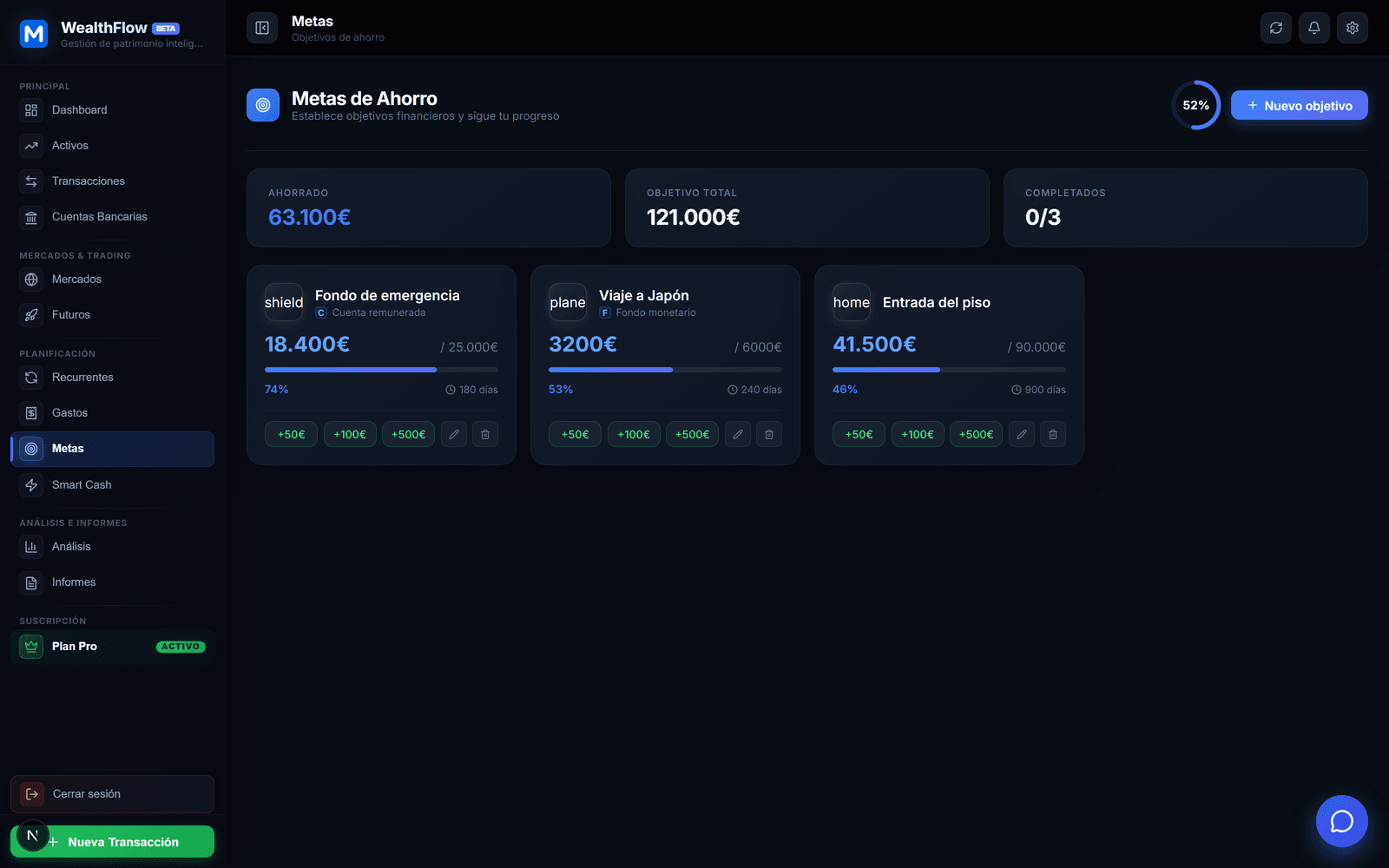The width and height of the screenshot is (1389, 868).
Task: Add +500€ to Viaje a Japón
Action: point(692,434)
